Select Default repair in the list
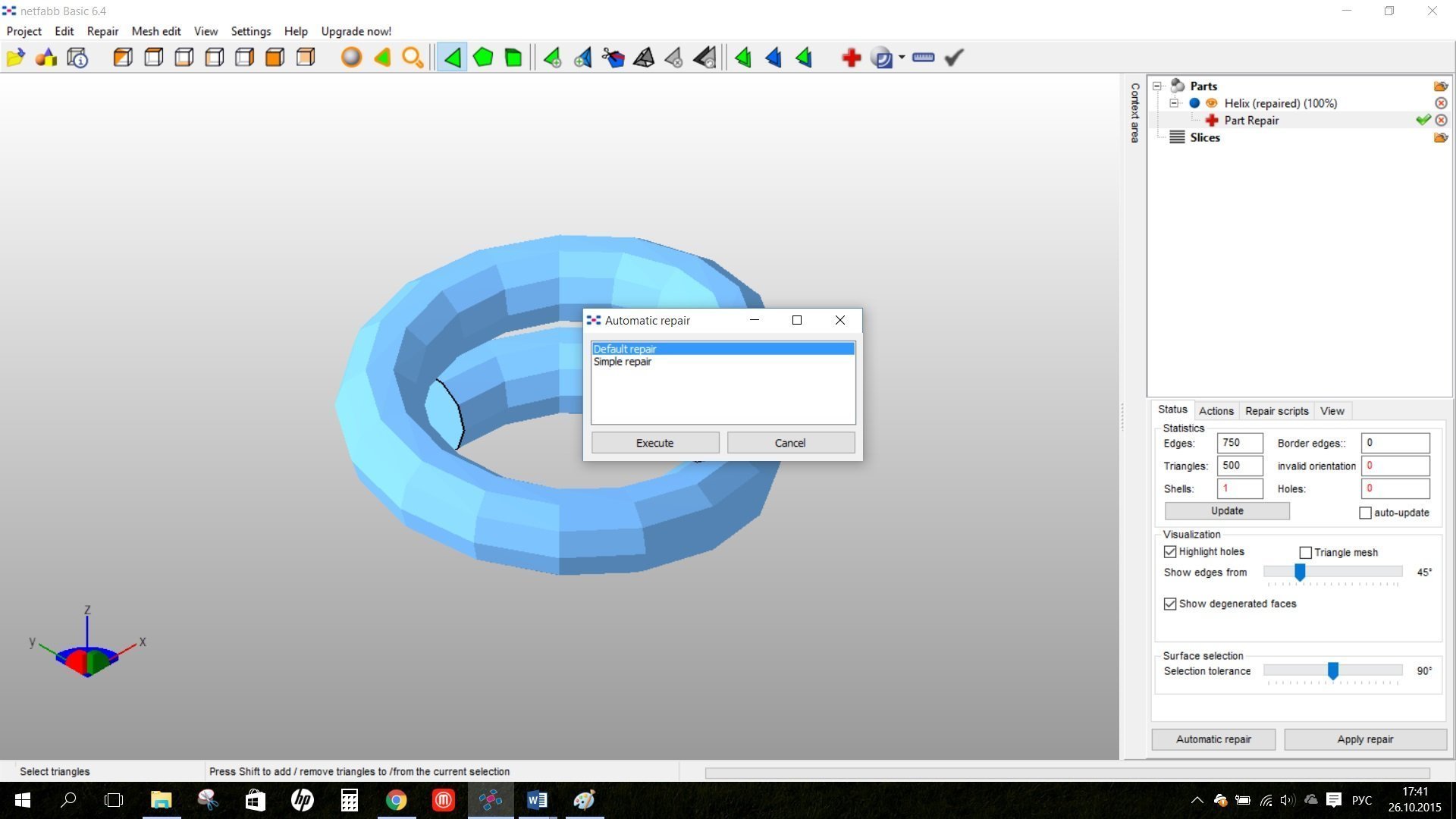This screenshot has width=1456, height=819. [723, 349]
